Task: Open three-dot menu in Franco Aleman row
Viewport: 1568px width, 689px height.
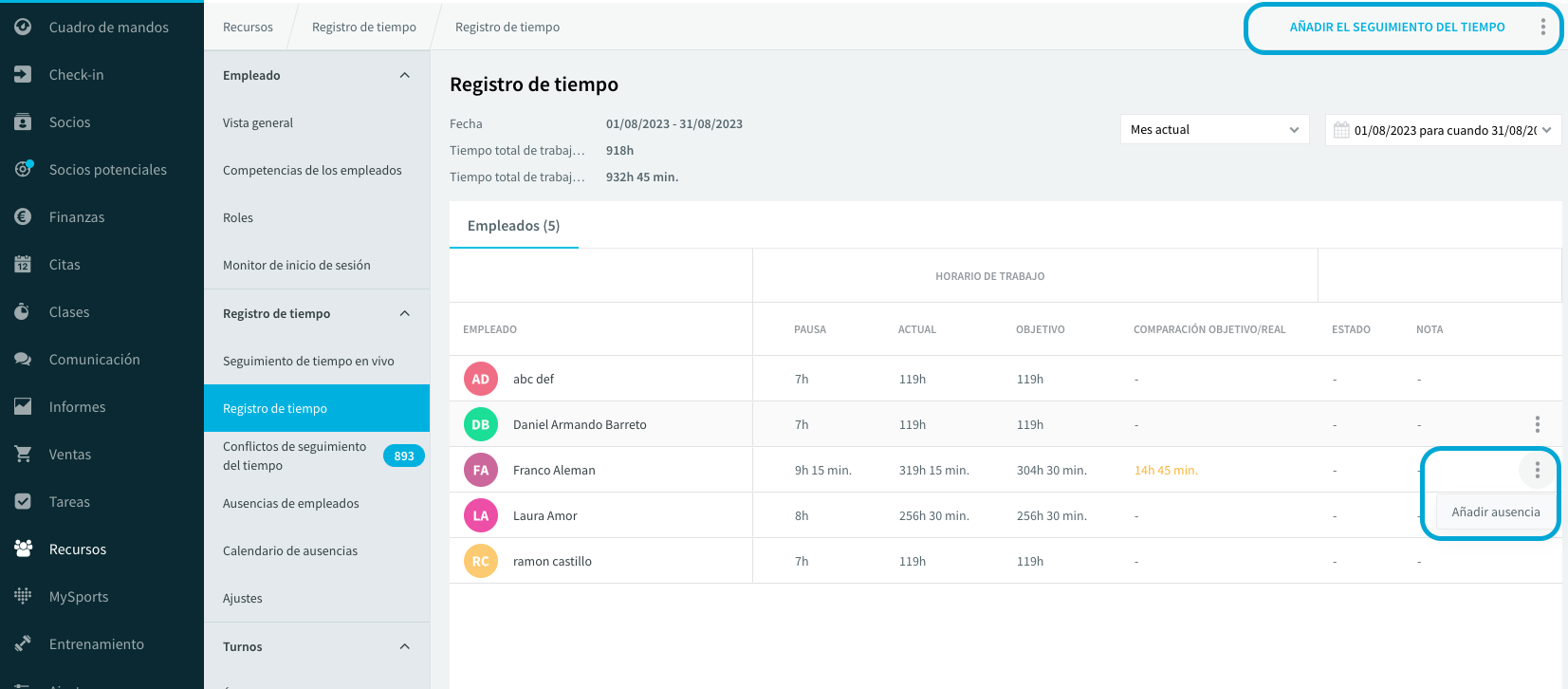Action: click(x=1537, y=470)
